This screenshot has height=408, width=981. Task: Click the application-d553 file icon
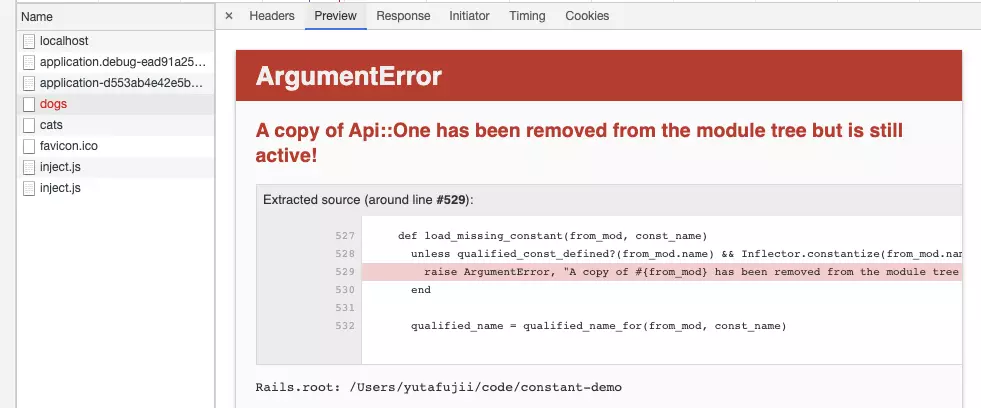tap(29, 83)
